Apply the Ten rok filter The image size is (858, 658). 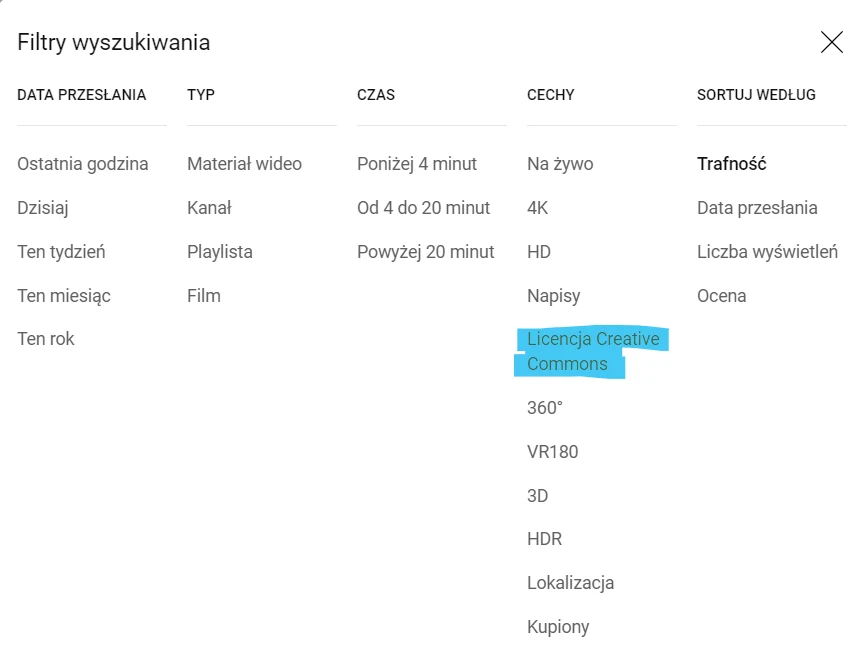45,339
